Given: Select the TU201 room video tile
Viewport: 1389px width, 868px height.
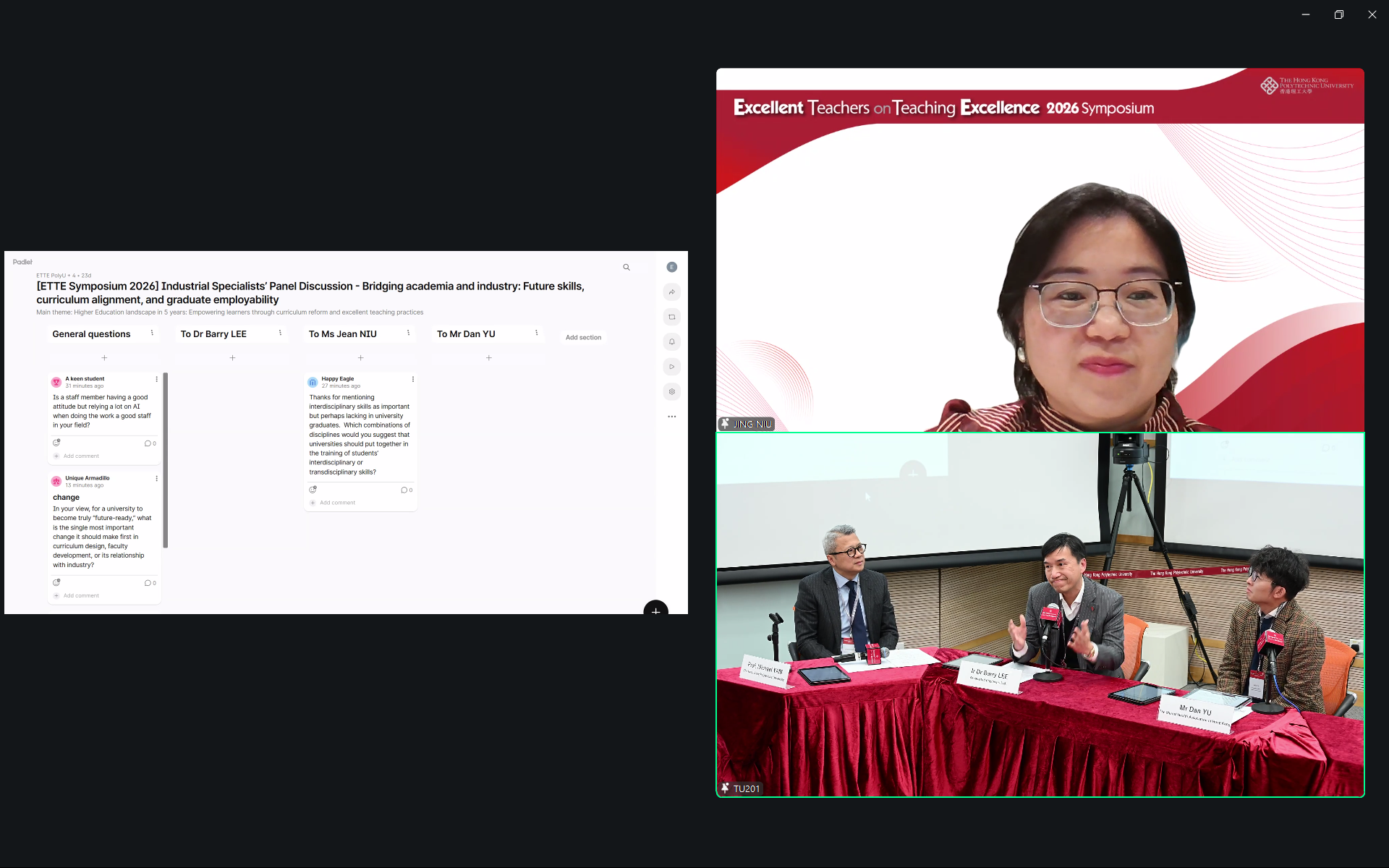Looking at the screenshot, I should tap(1040, 615).
